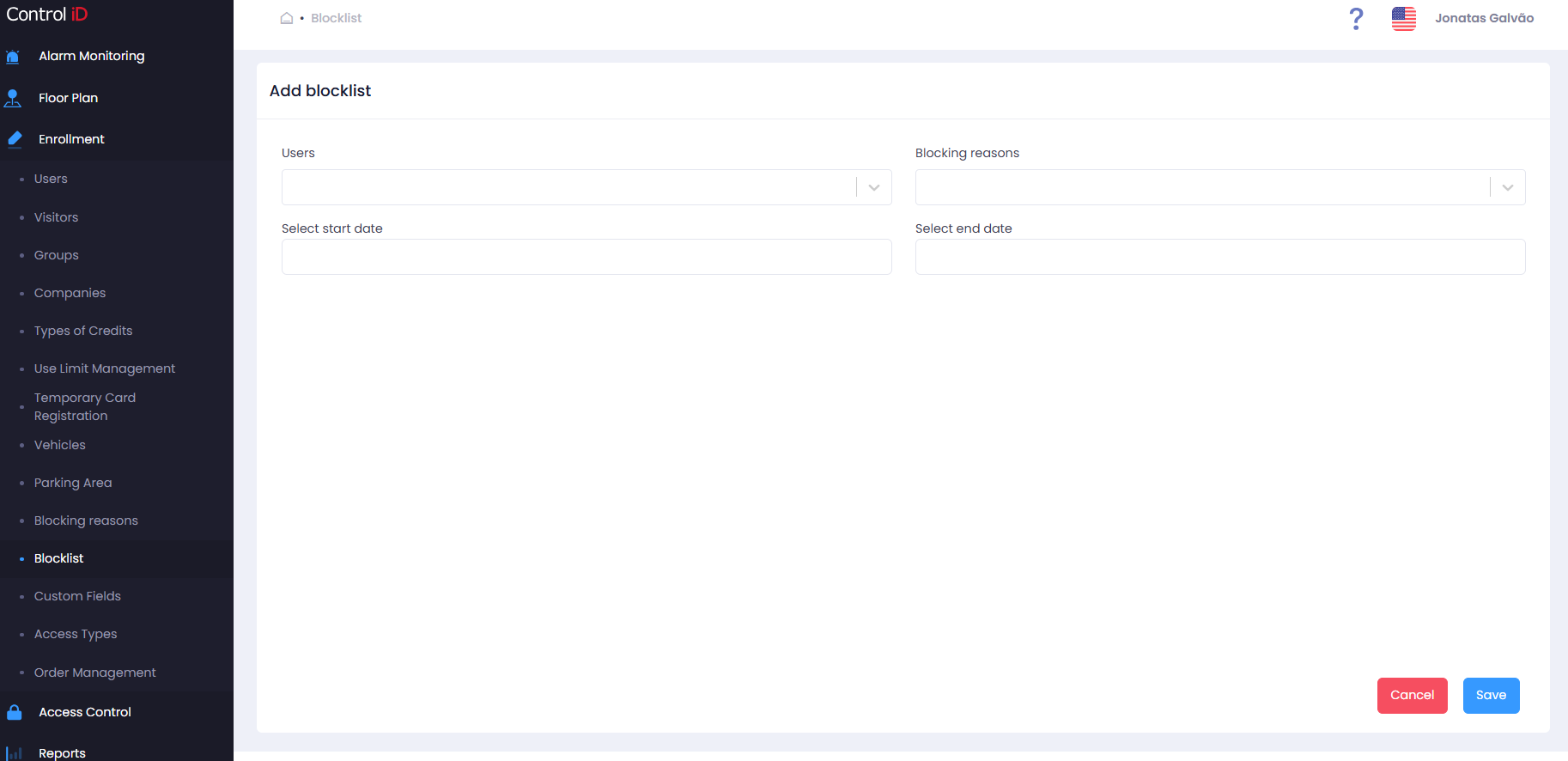Click the Select end date field

click(1220, 257)
